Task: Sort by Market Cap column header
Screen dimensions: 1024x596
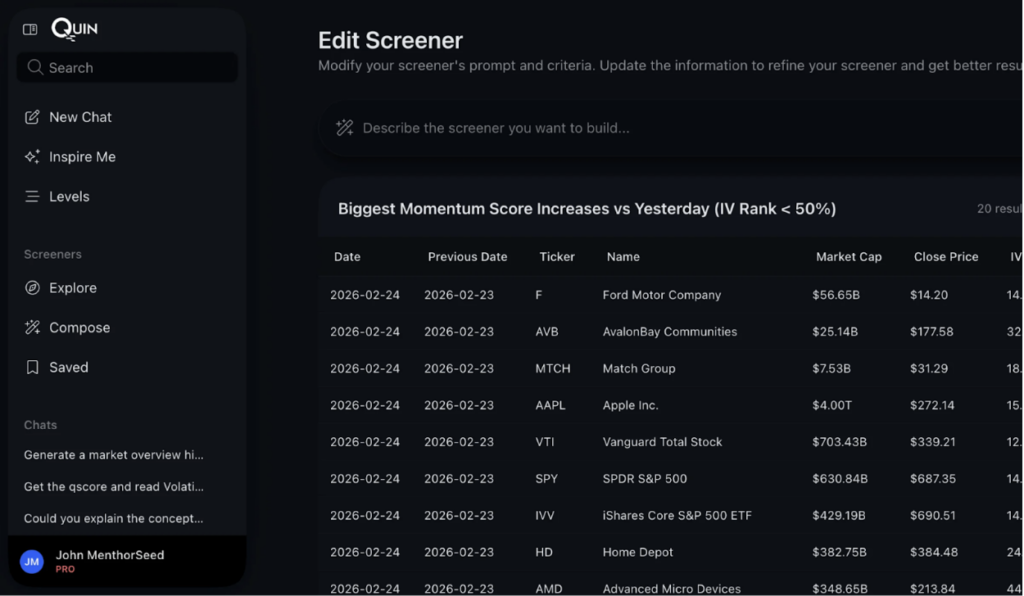Action: point(849,257)
